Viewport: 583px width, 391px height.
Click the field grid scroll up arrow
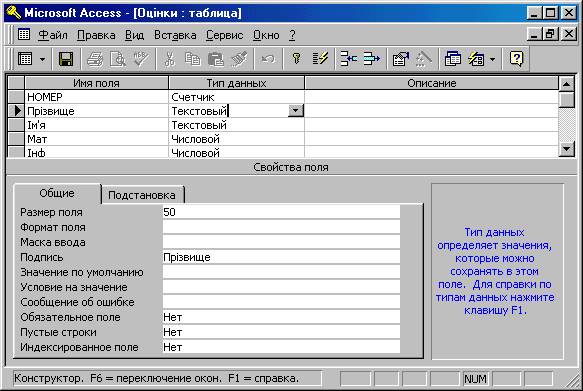566,84
